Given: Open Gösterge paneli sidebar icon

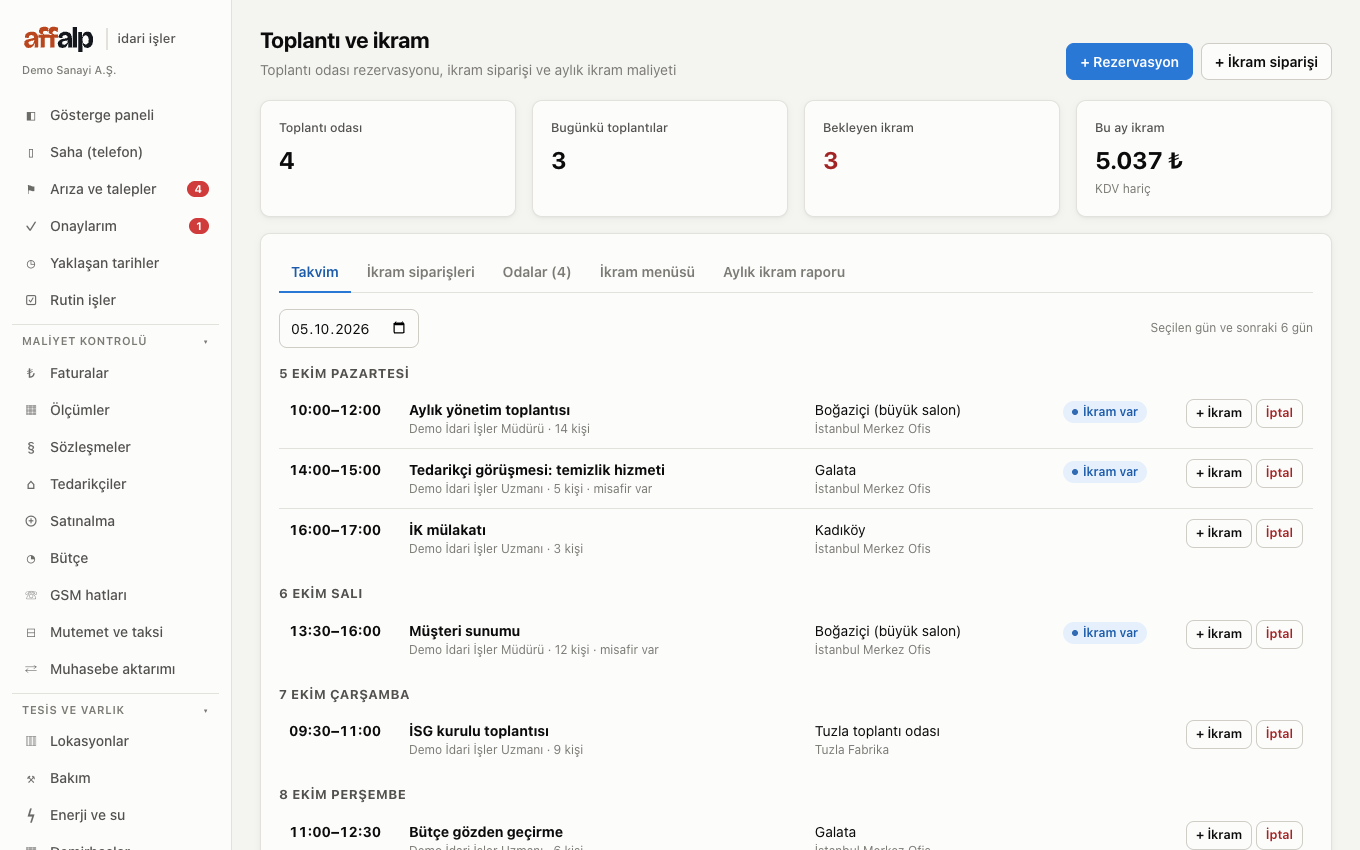Looking at the screenshot, I should (x=31, y=115).
